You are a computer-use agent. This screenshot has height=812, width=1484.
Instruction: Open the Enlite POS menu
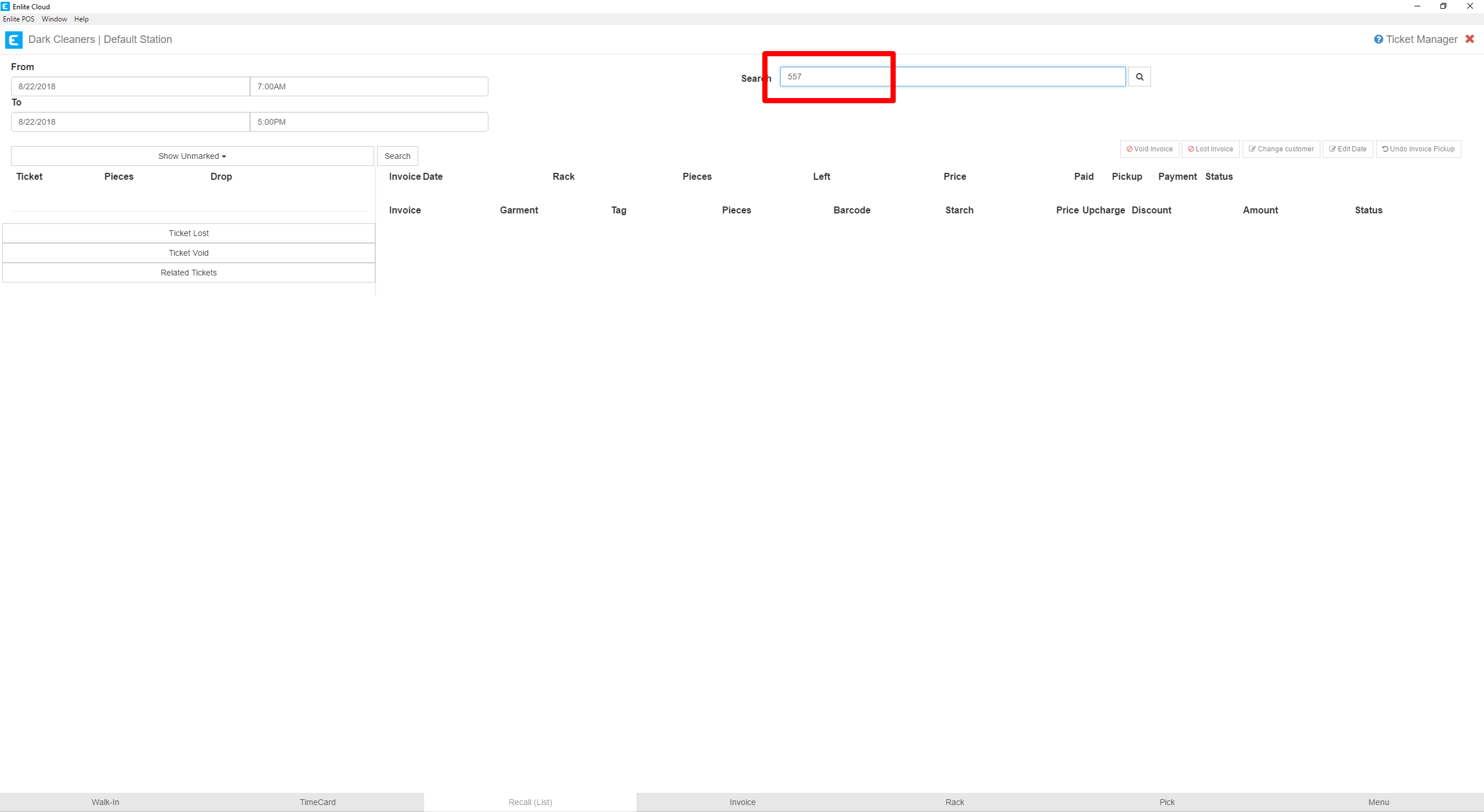coord(19,19)
